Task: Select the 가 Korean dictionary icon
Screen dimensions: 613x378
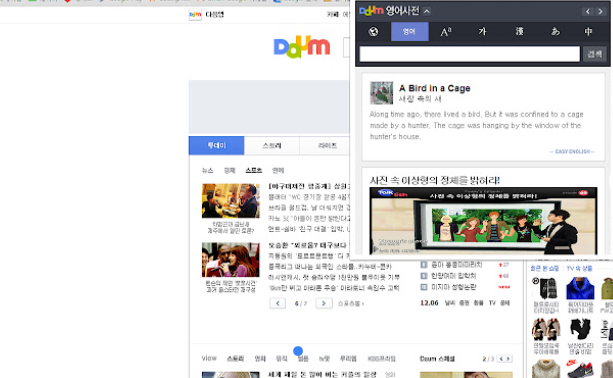Action: point(482,31)
